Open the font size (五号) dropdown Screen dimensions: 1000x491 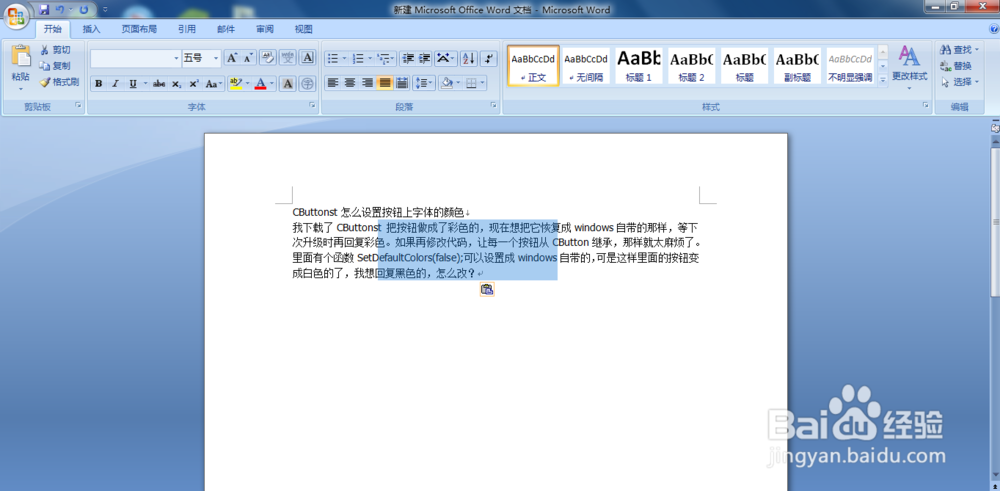[x=216, y=59]
